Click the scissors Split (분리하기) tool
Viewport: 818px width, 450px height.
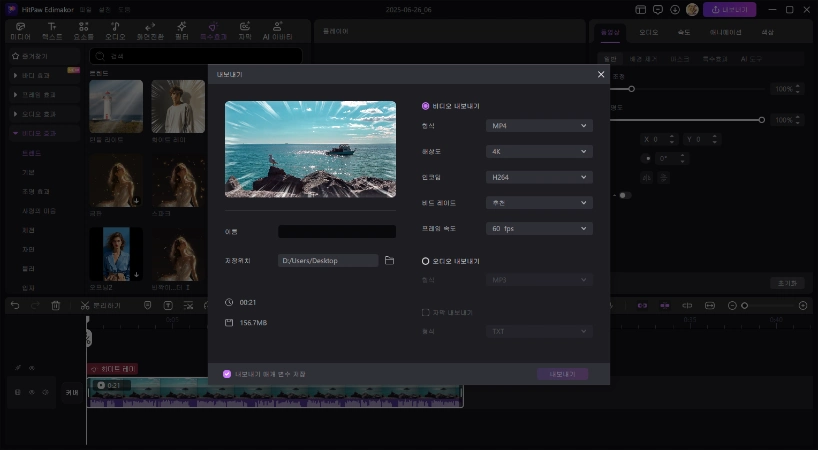pyautogui.click(x=101, y=306)
